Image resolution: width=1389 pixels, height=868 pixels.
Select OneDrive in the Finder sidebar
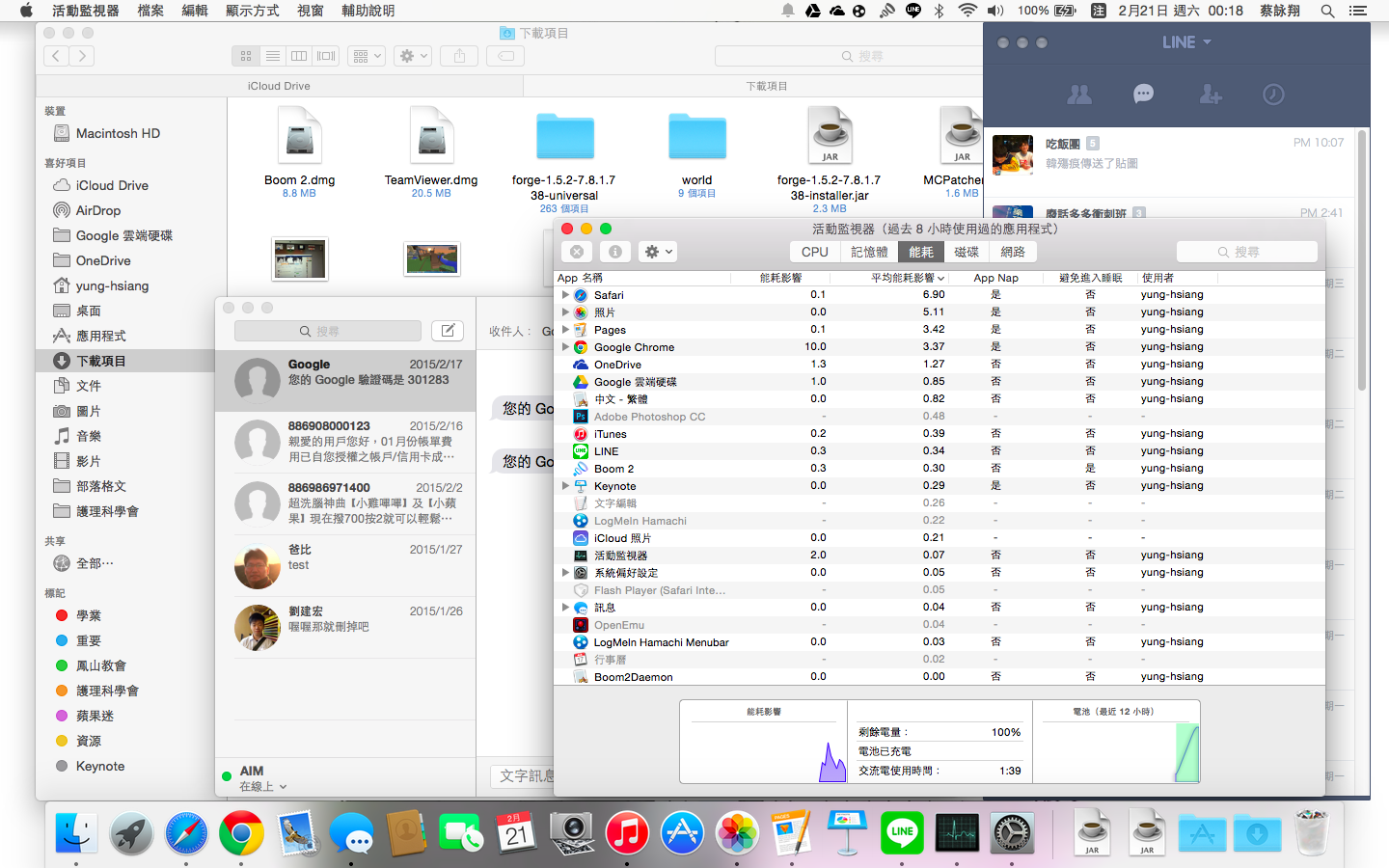[103, 260]
